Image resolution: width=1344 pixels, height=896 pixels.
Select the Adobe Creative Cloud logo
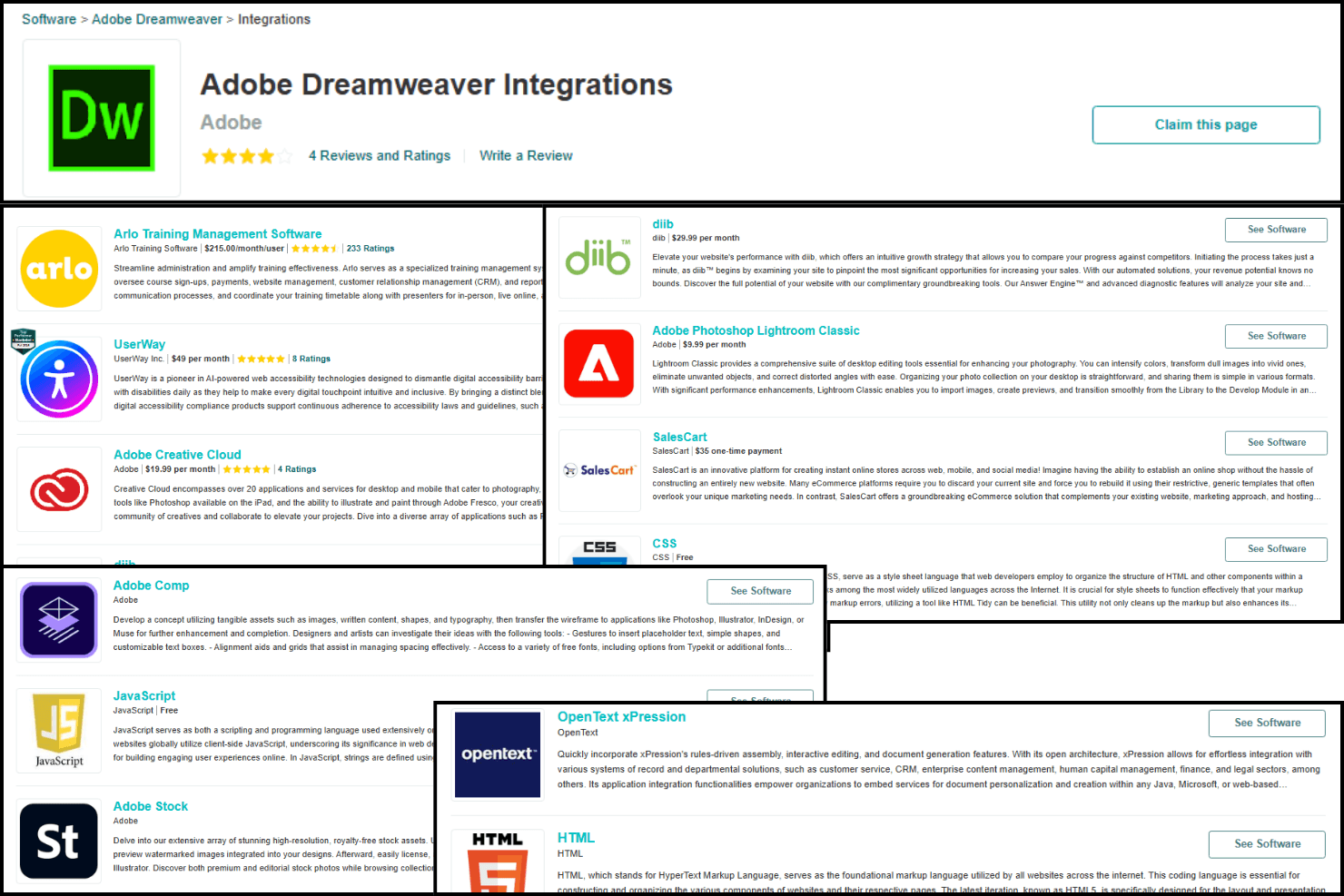point(59,490)
